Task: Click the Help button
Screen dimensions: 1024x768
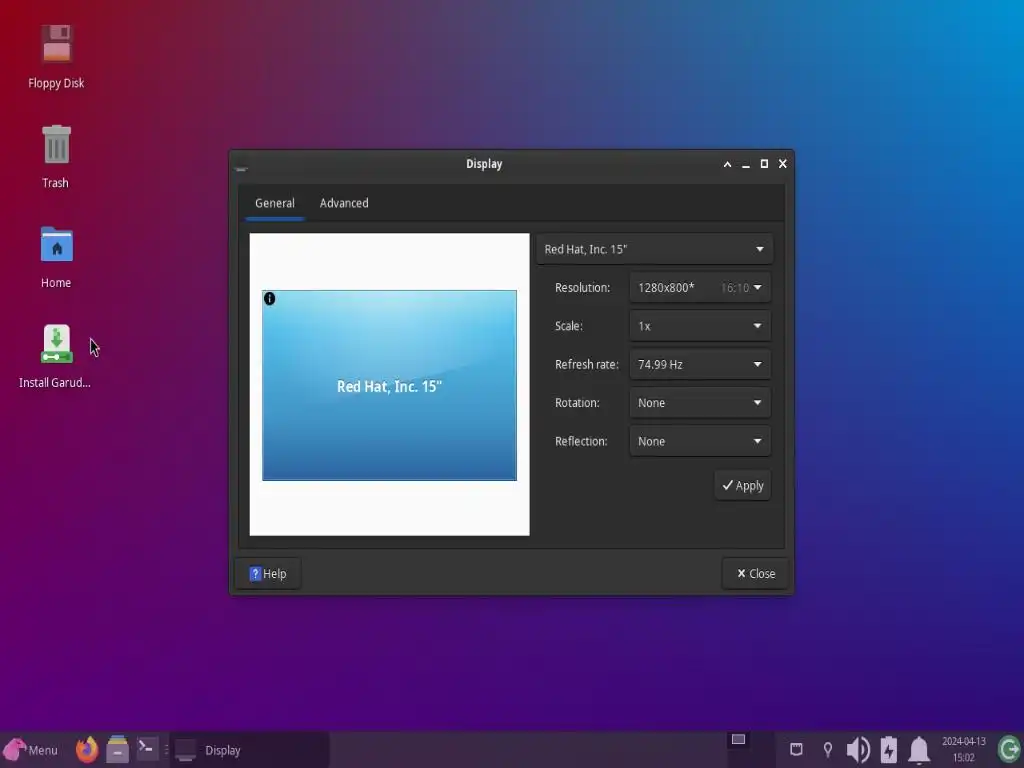Action: pyautogui.click(x=268, y=573)
